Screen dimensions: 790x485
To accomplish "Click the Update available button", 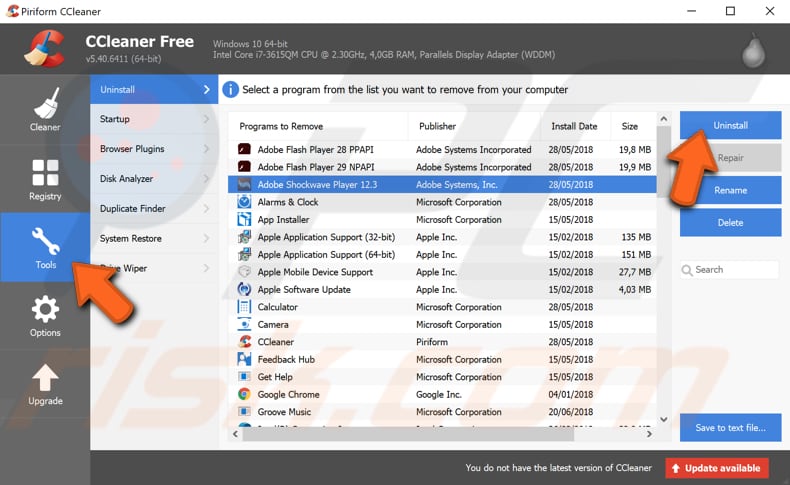I will tap(716, 468).
